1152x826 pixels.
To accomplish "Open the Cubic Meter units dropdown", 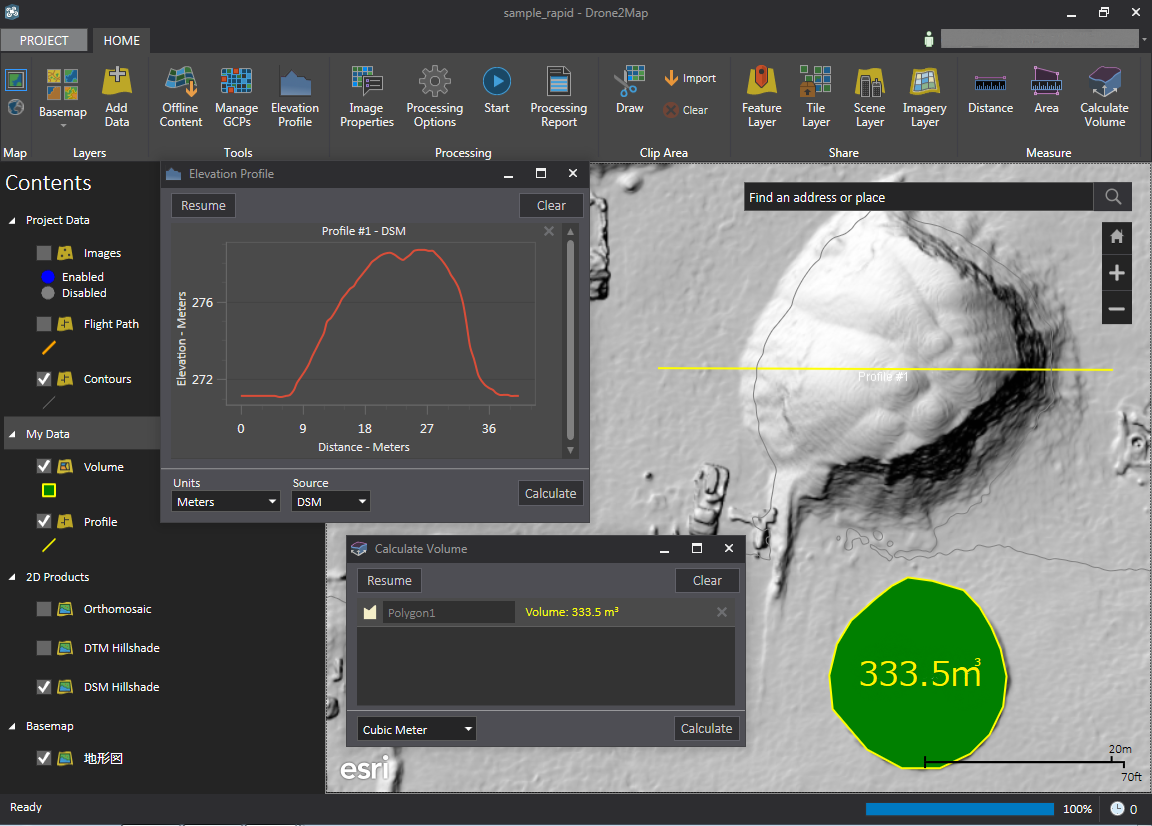I will coord(417,730).
